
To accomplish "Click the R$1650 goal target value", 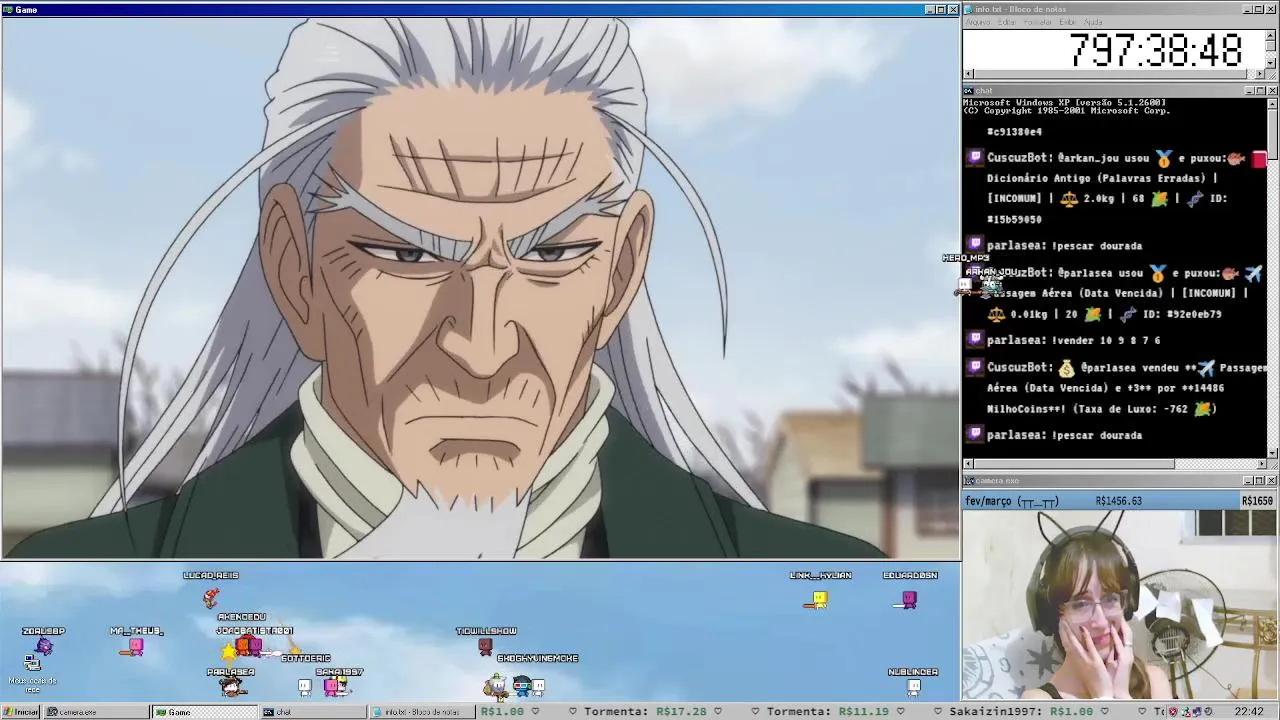I will (x=1257, y=501).
